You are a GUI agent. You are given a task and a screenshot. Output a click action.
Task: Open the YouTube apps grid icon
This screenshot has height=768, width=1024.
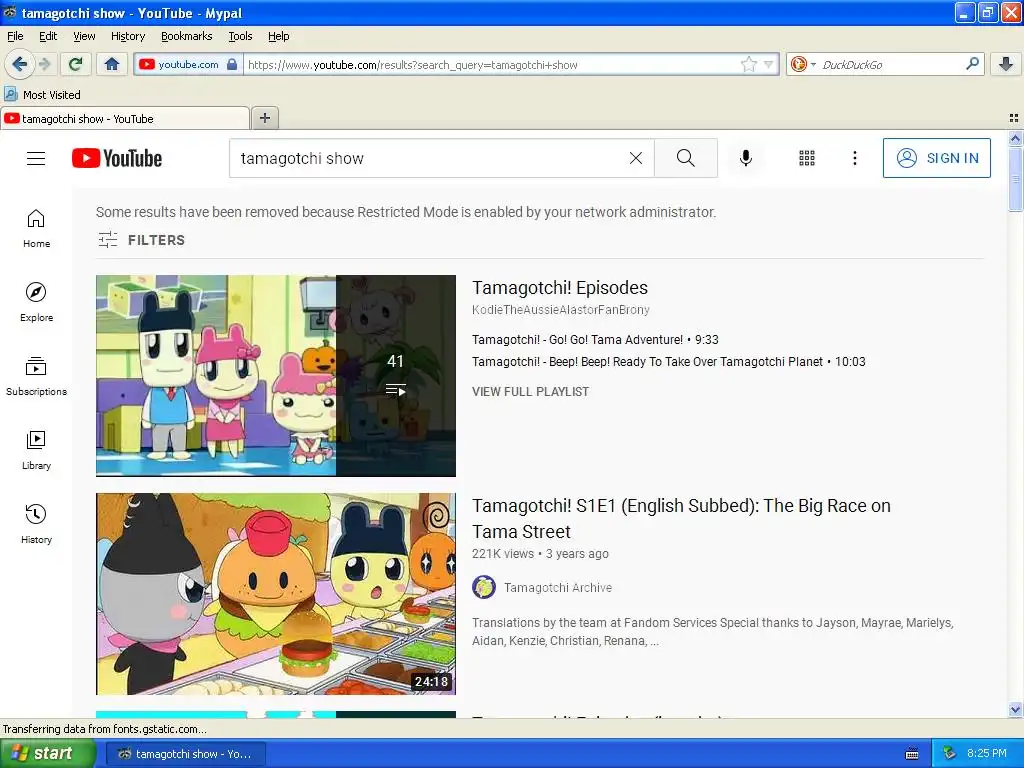coord(807,158)
